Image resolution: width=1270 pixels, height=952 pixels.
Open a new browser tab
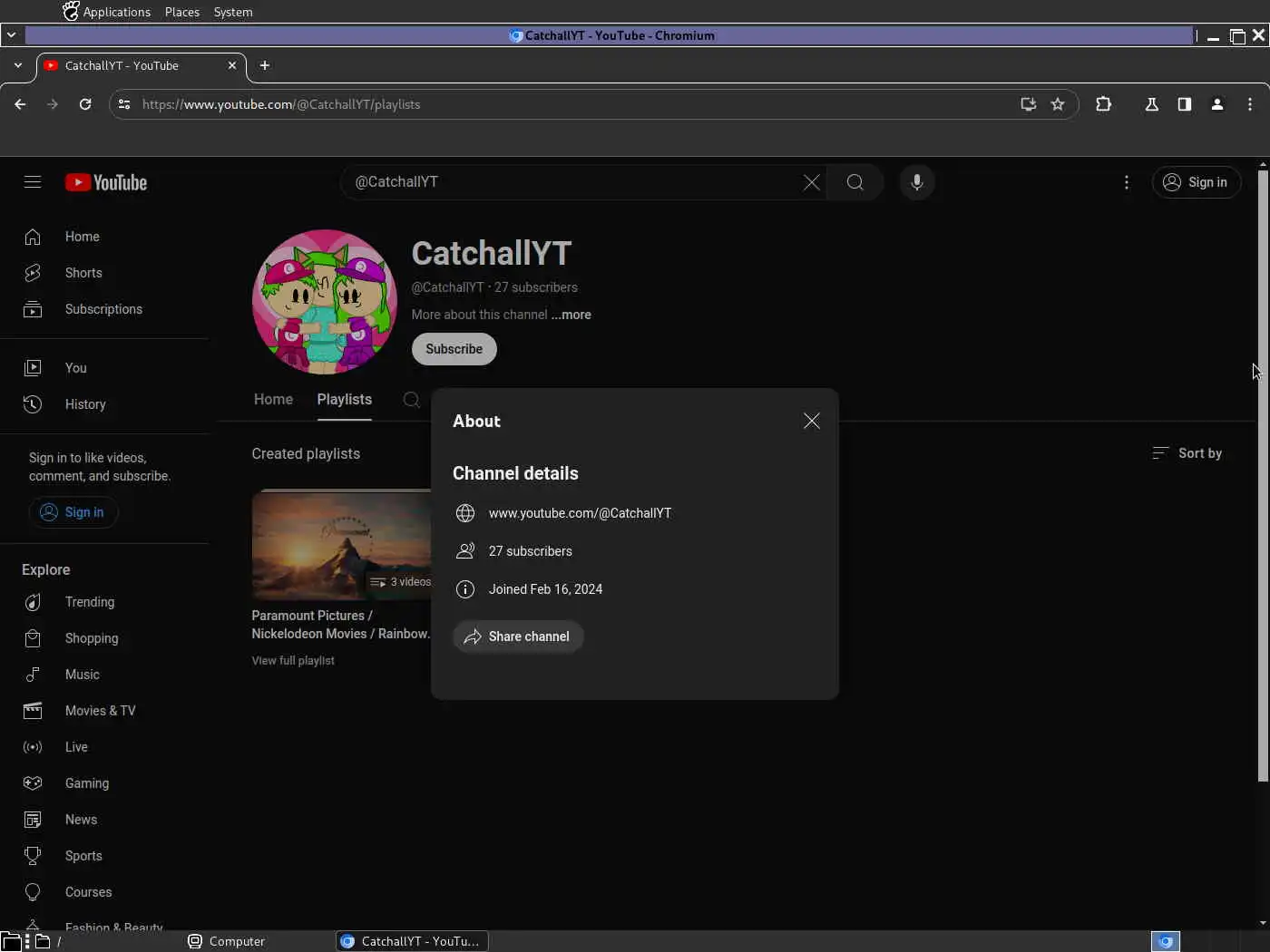click(x=265, y=65)
